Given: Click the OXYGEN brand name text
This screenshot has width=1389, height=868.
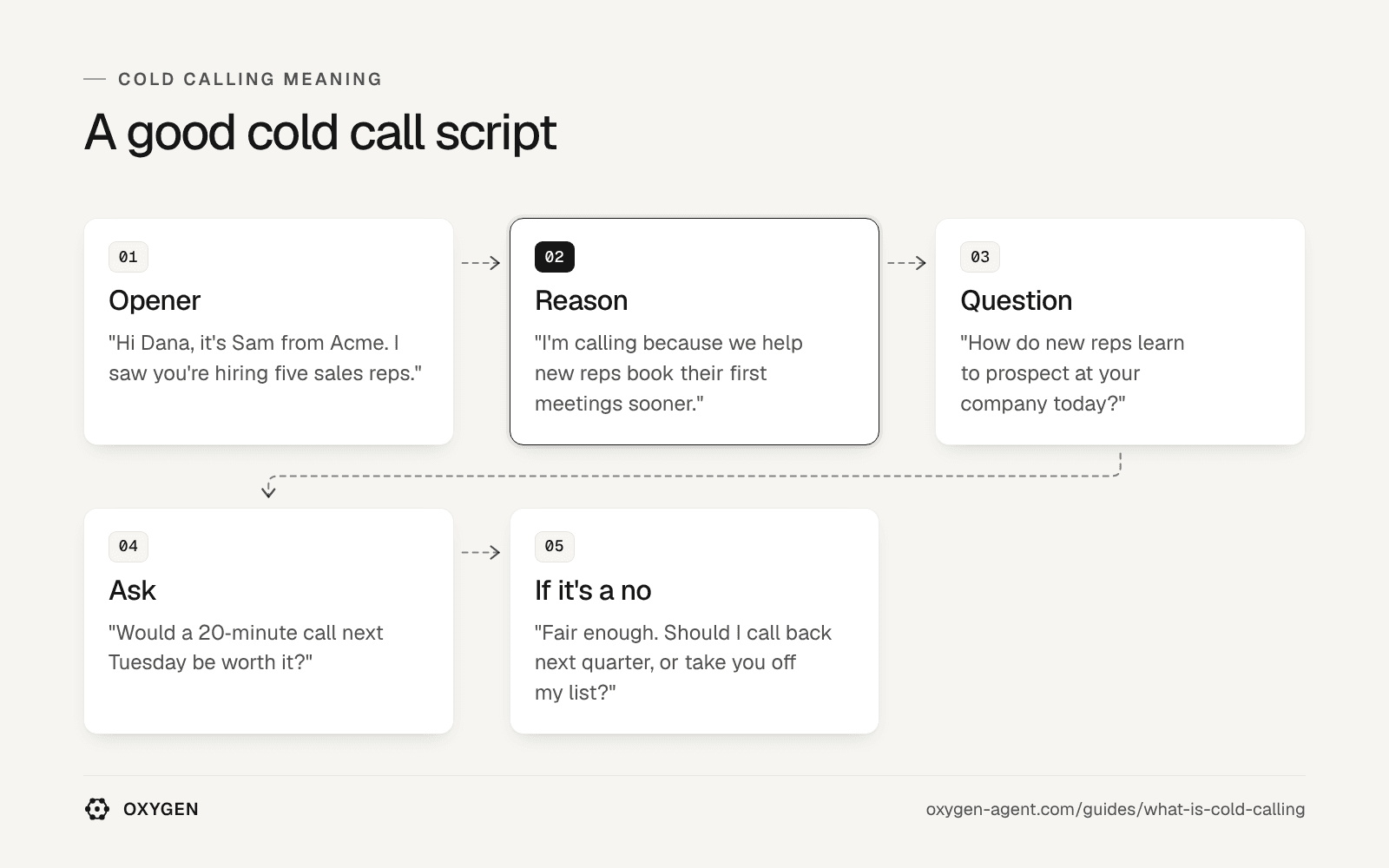Looking at the screenshot, I should click(x=161, y=809).
